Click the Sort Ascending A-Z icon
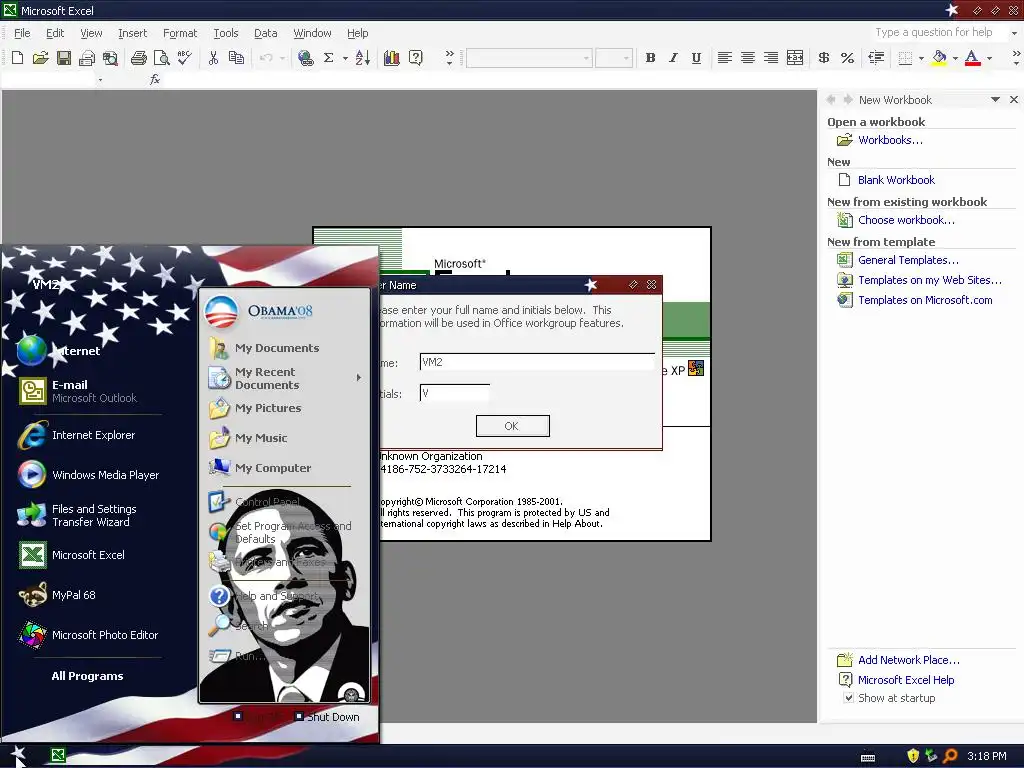The image size is (1024, 768). (362, 58)
